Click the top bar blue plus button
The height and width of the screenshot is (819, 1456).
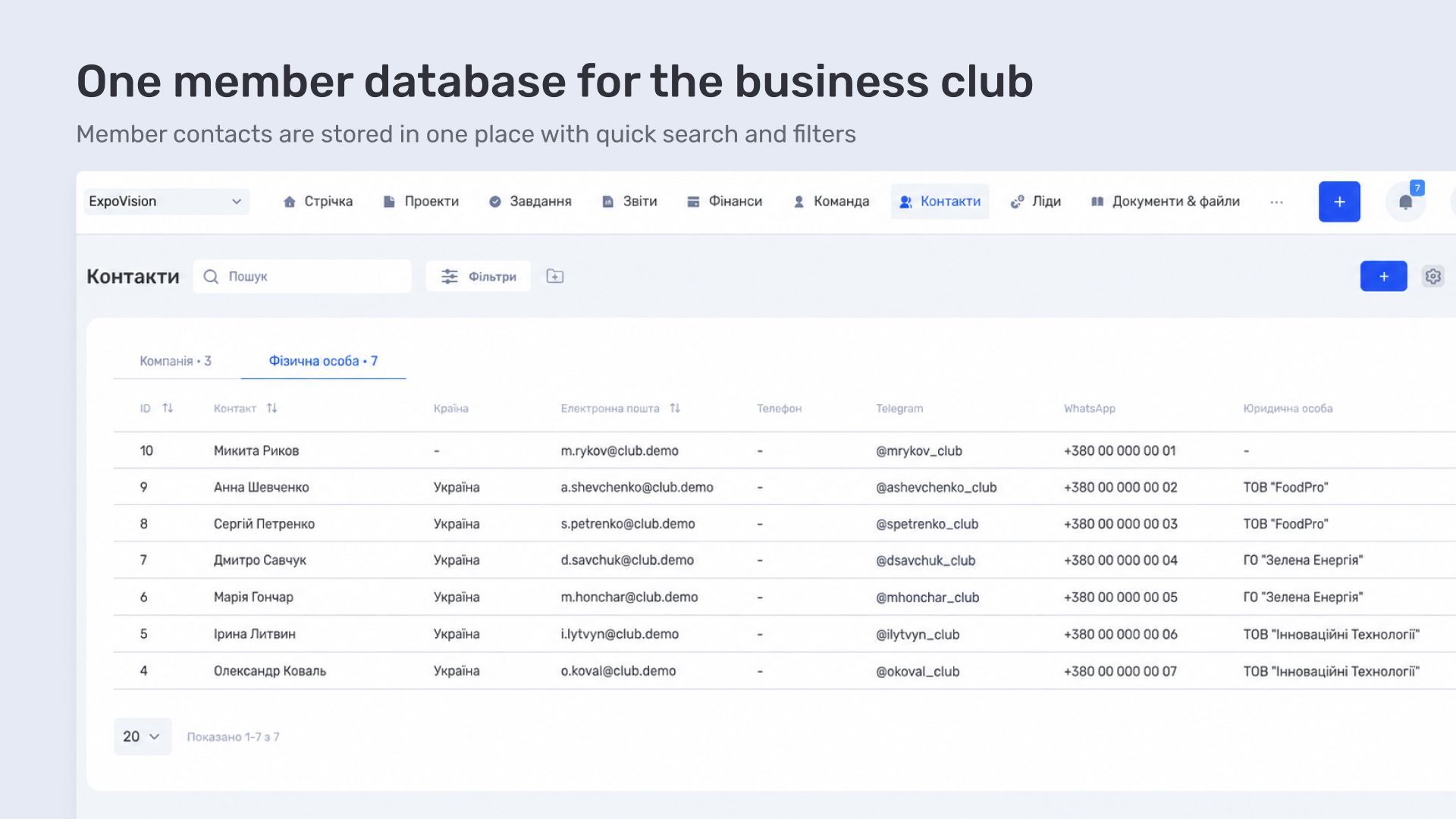point(1339,202)
